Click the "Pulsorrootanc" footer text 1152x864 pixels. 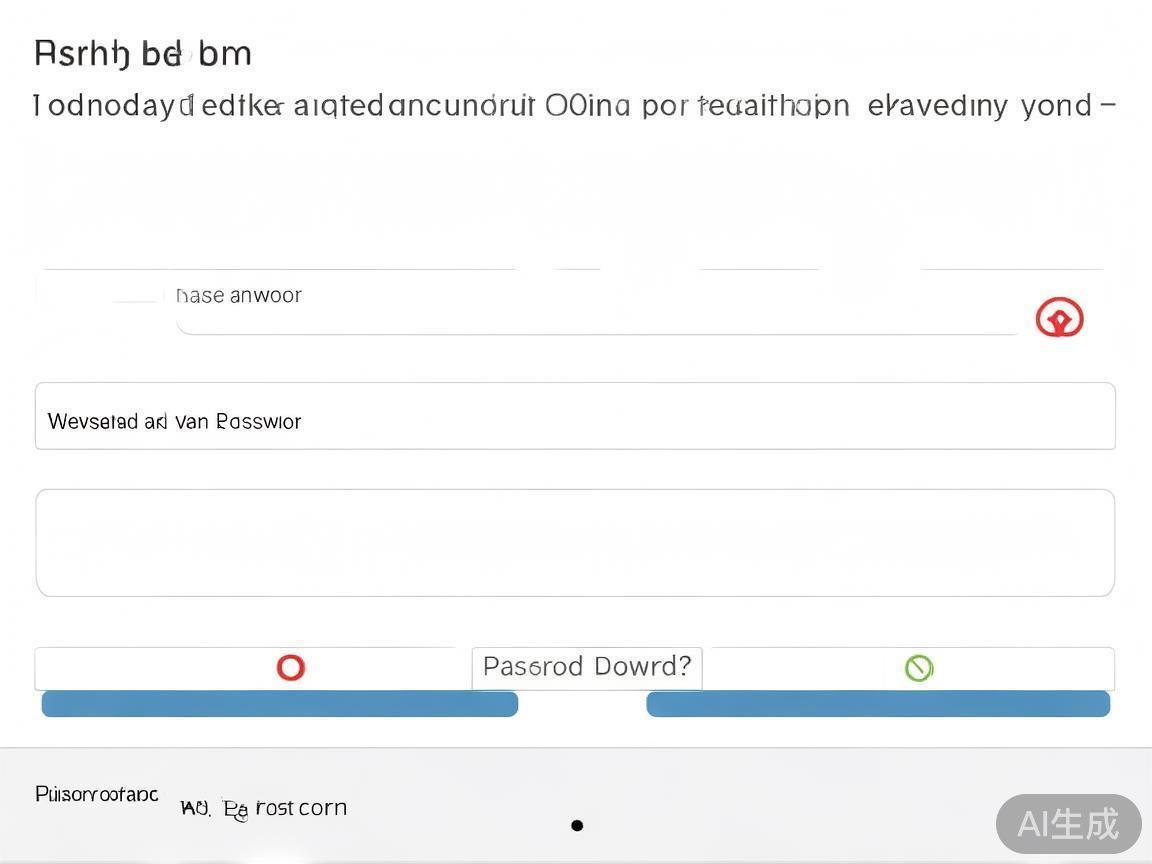96,794
